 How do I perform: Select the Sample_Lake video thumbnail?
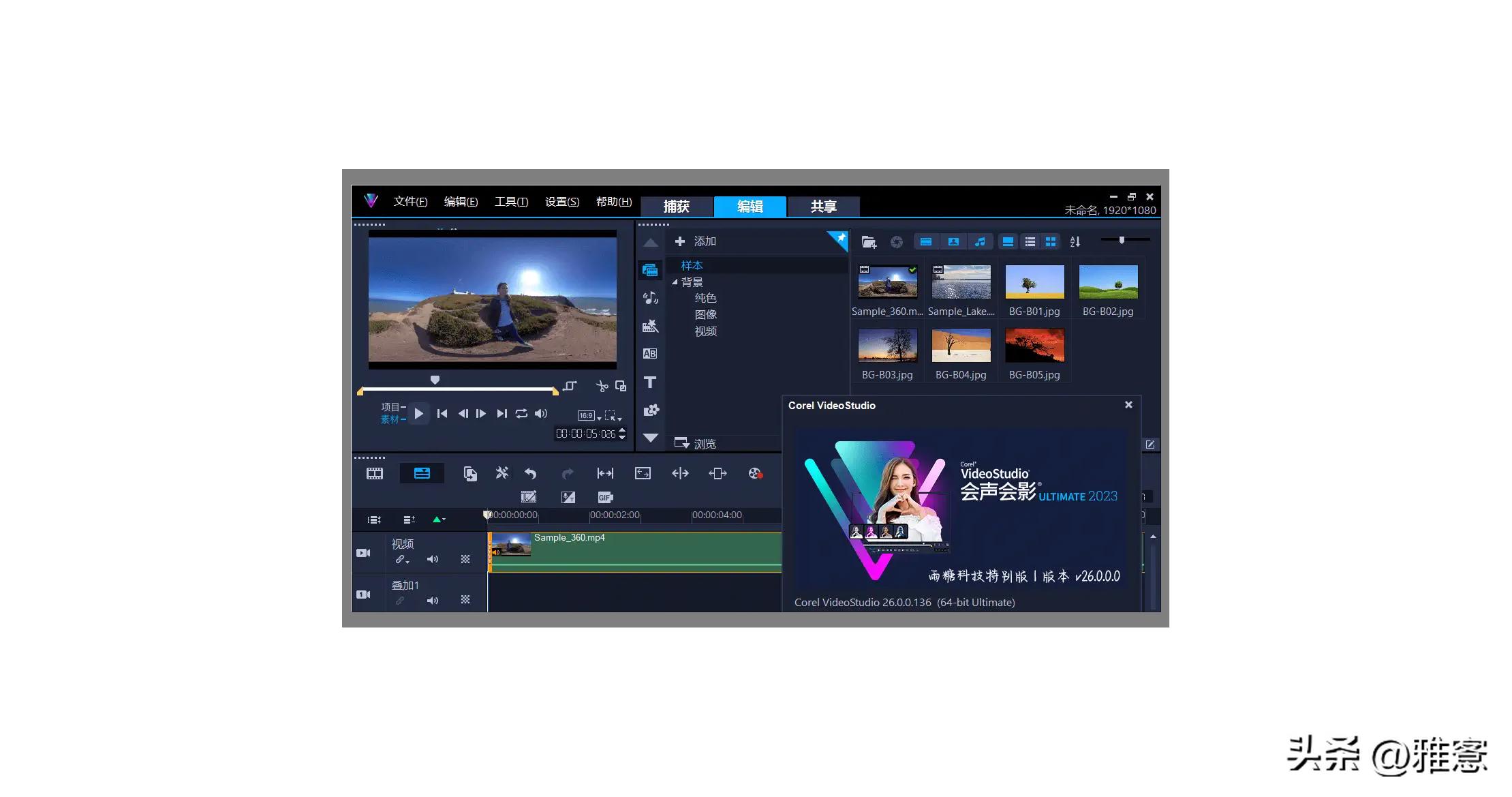pos(961,281)
